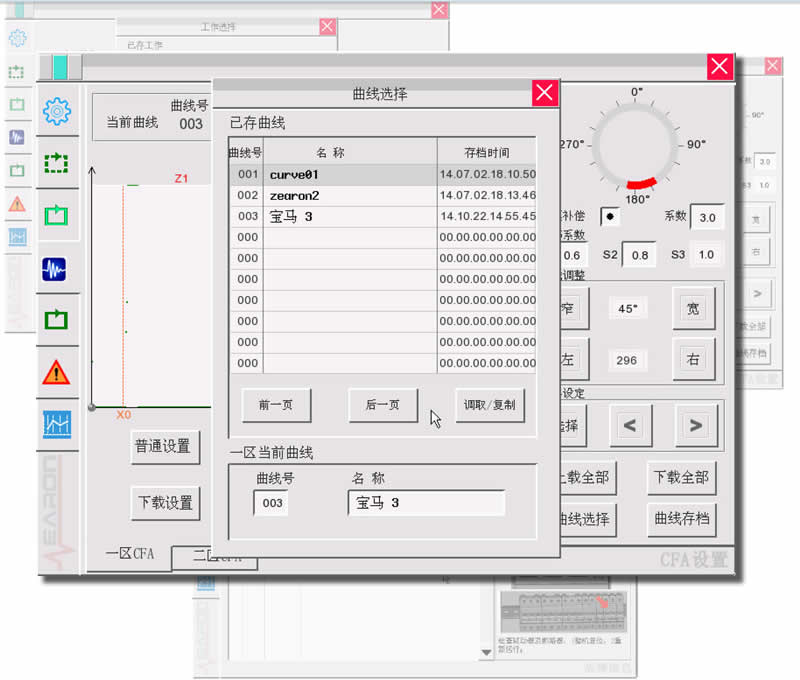Click the 前一页 previous page button
Viewport: 800px width, 680px height.
tap(276, 405)
